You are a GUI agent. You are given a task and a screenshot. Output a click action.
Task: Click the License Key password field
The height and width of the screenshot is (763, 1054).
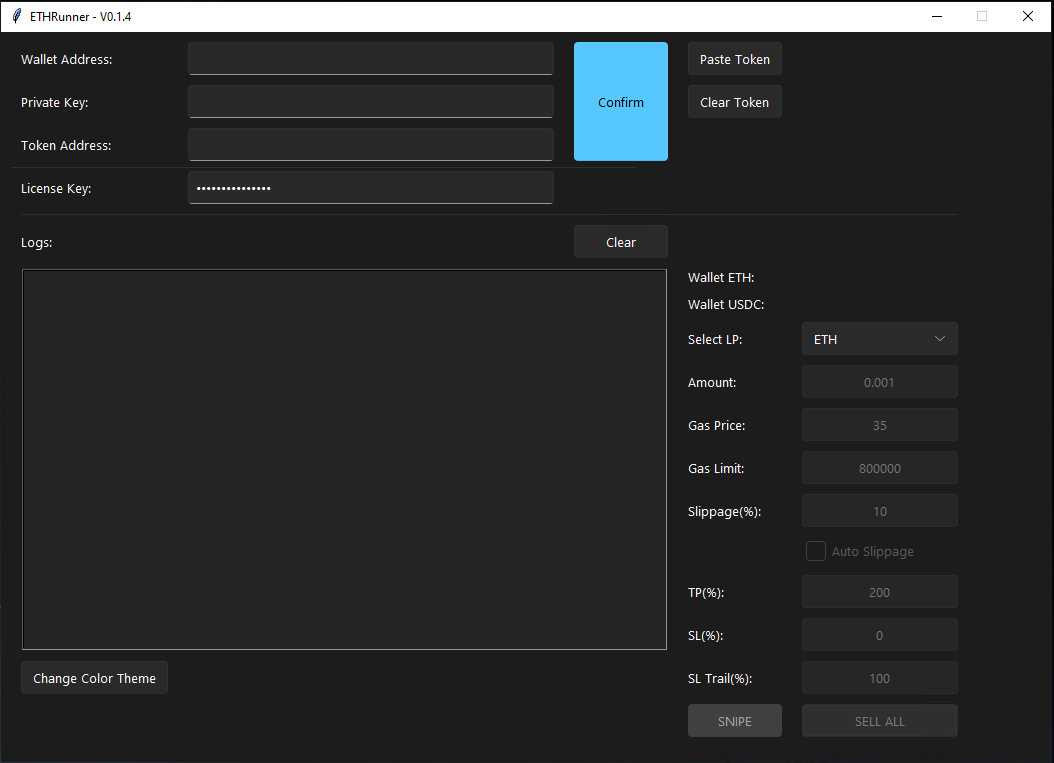(370, 188)
